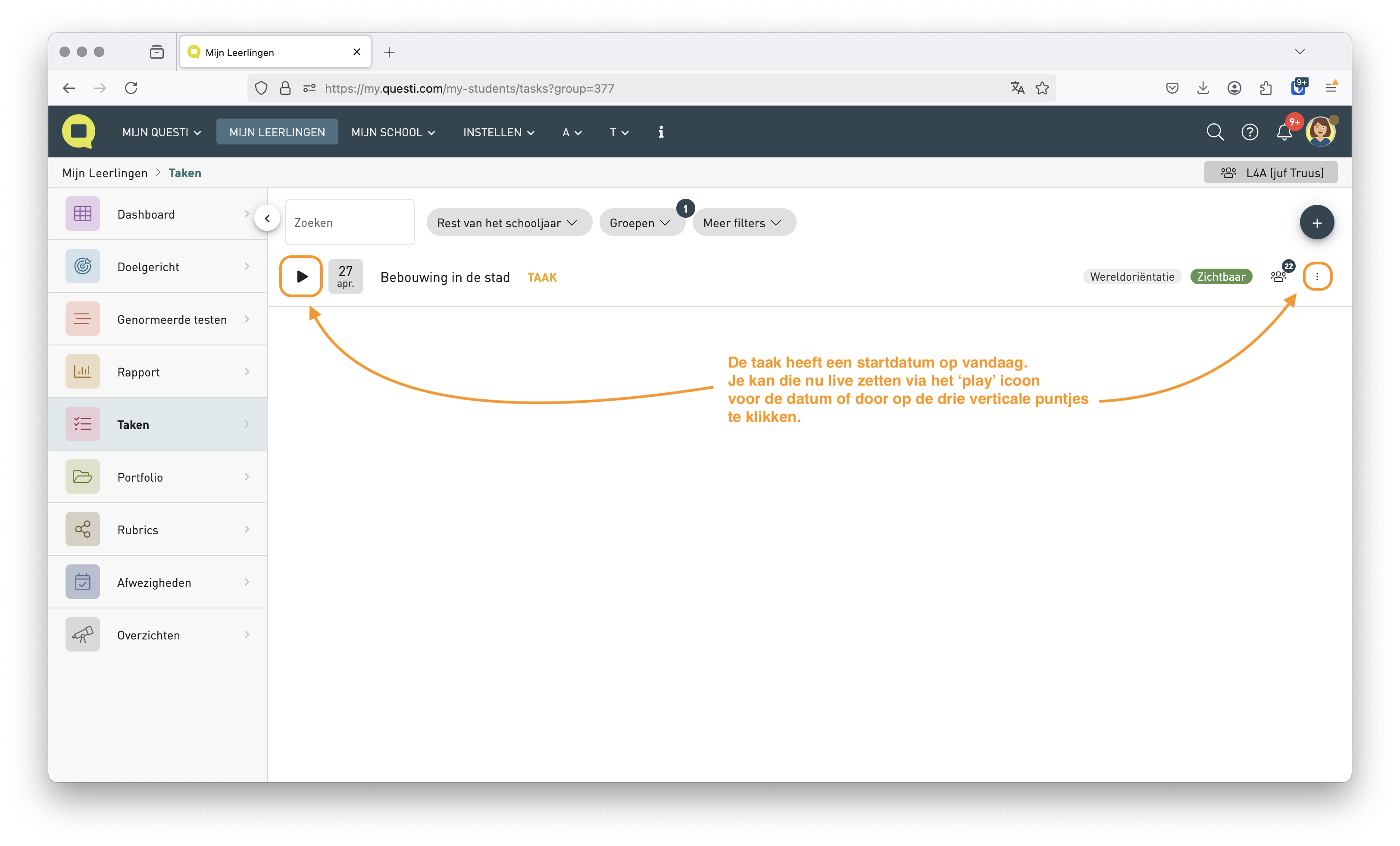Image resolution: width=1400 pixels, height=846 pixels.
Task: Open the INSTELLEN menu
Action: (x=498, y=132)
